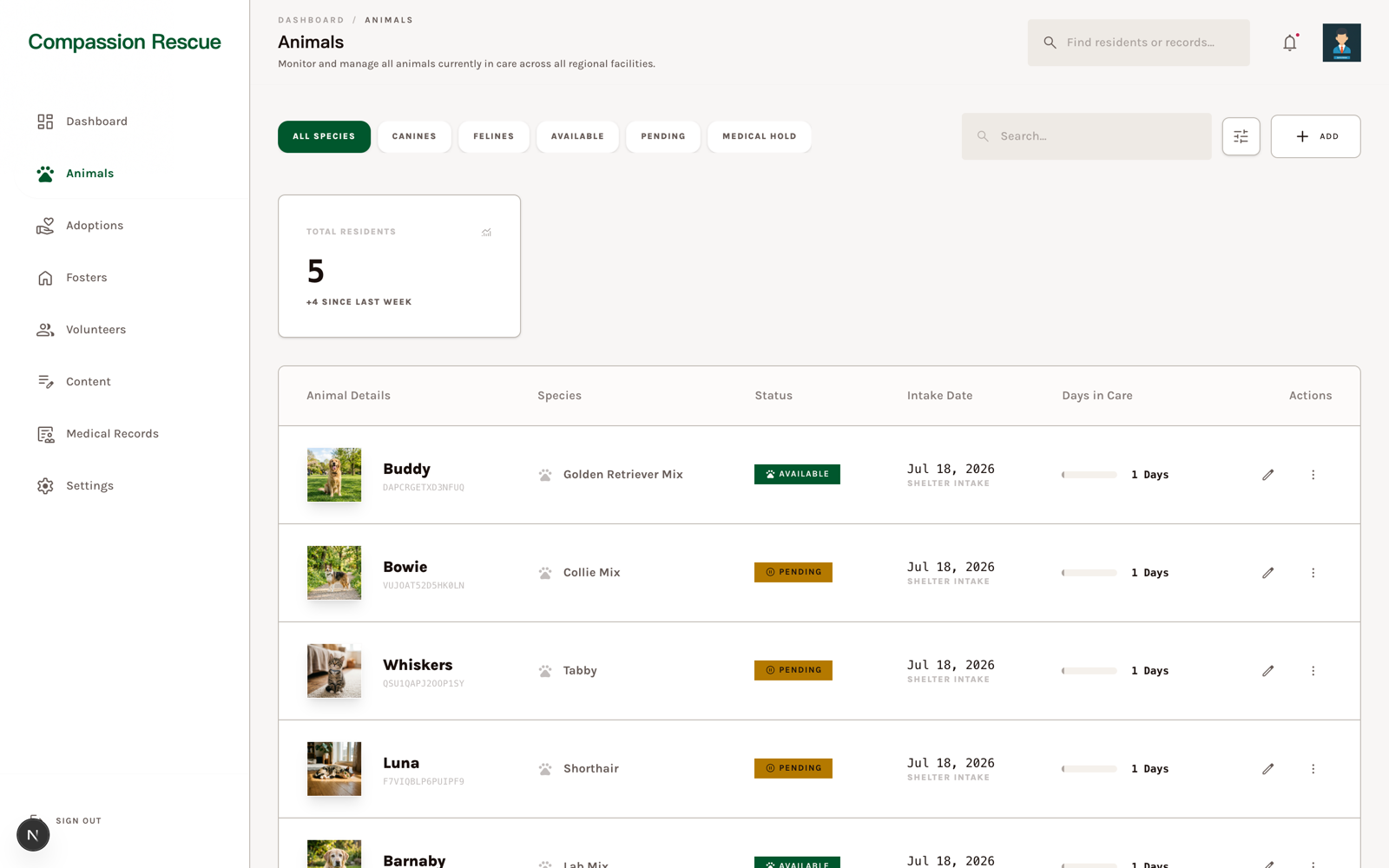
Task: Click Buddy's days-in-care progress bar
Action: point(1089,475)
